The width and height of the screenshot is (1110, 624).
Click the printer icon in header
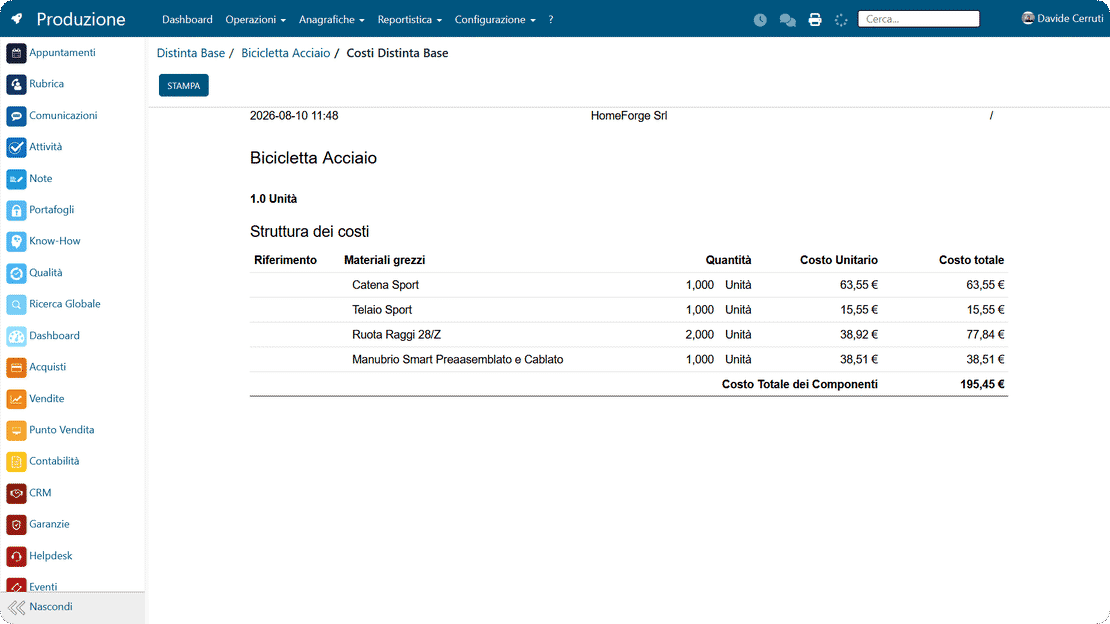pos(815,20)
